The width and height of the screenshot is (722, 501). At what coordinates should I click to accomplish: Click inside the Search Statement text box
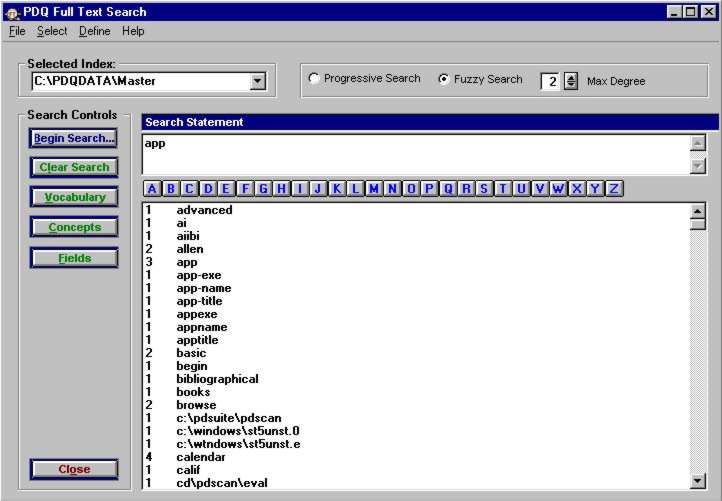(415, 154)
